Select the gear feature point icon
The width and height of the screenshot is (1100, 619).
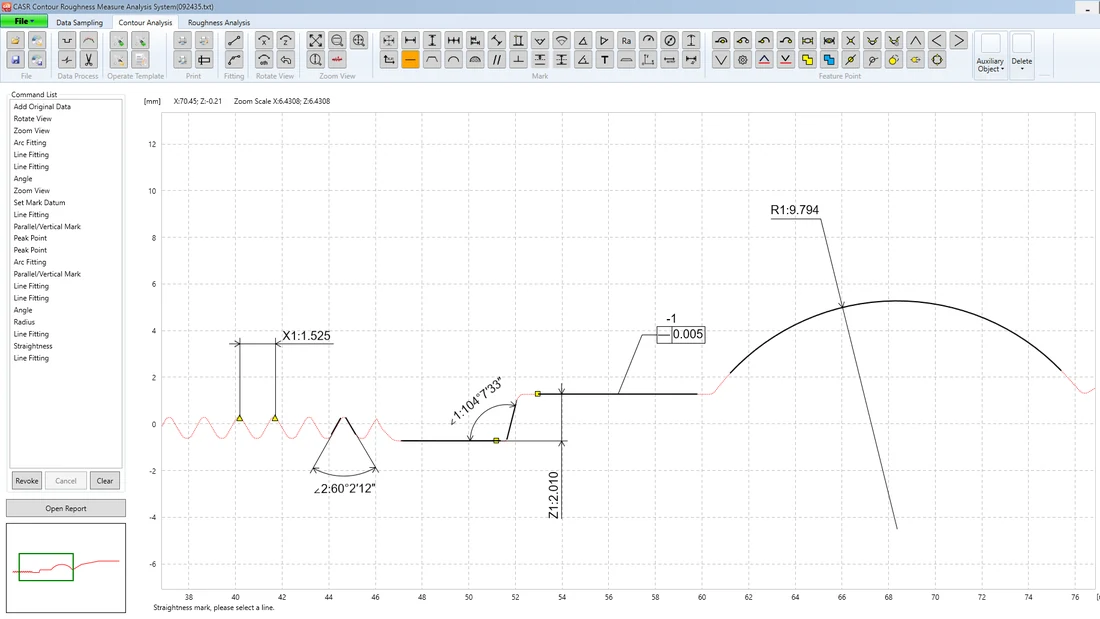coord(743,60)
